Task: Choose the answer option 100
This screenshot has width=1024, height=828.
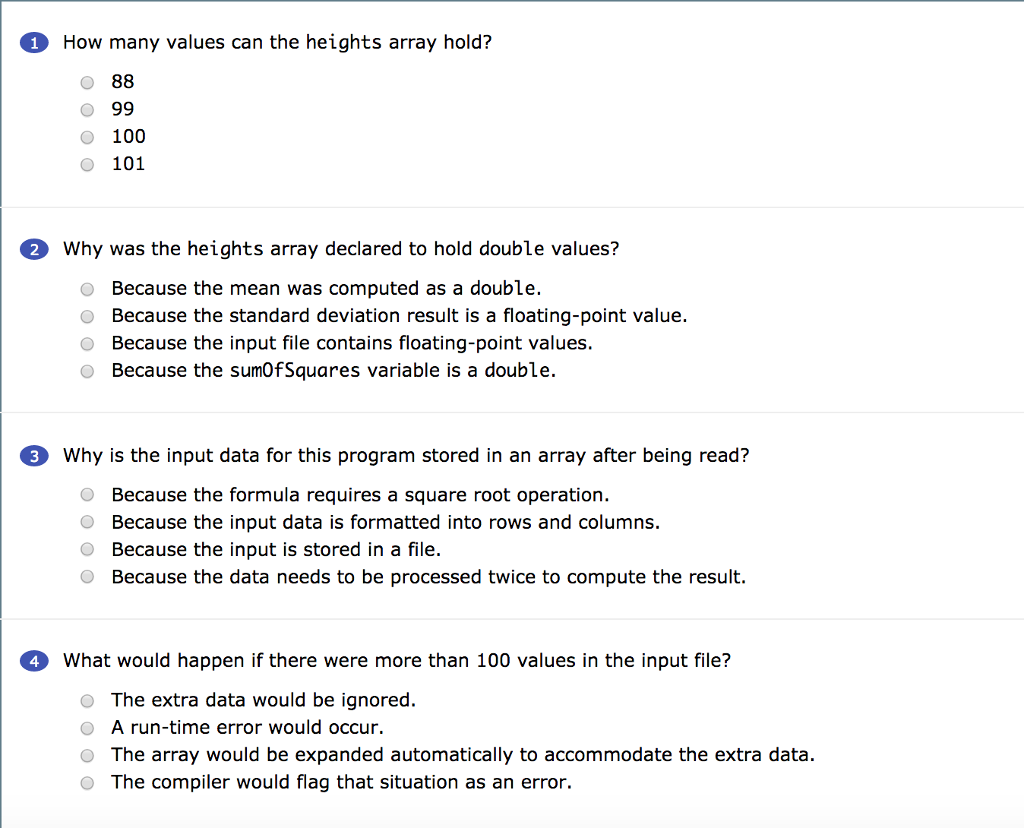Action: click(87, 137)
